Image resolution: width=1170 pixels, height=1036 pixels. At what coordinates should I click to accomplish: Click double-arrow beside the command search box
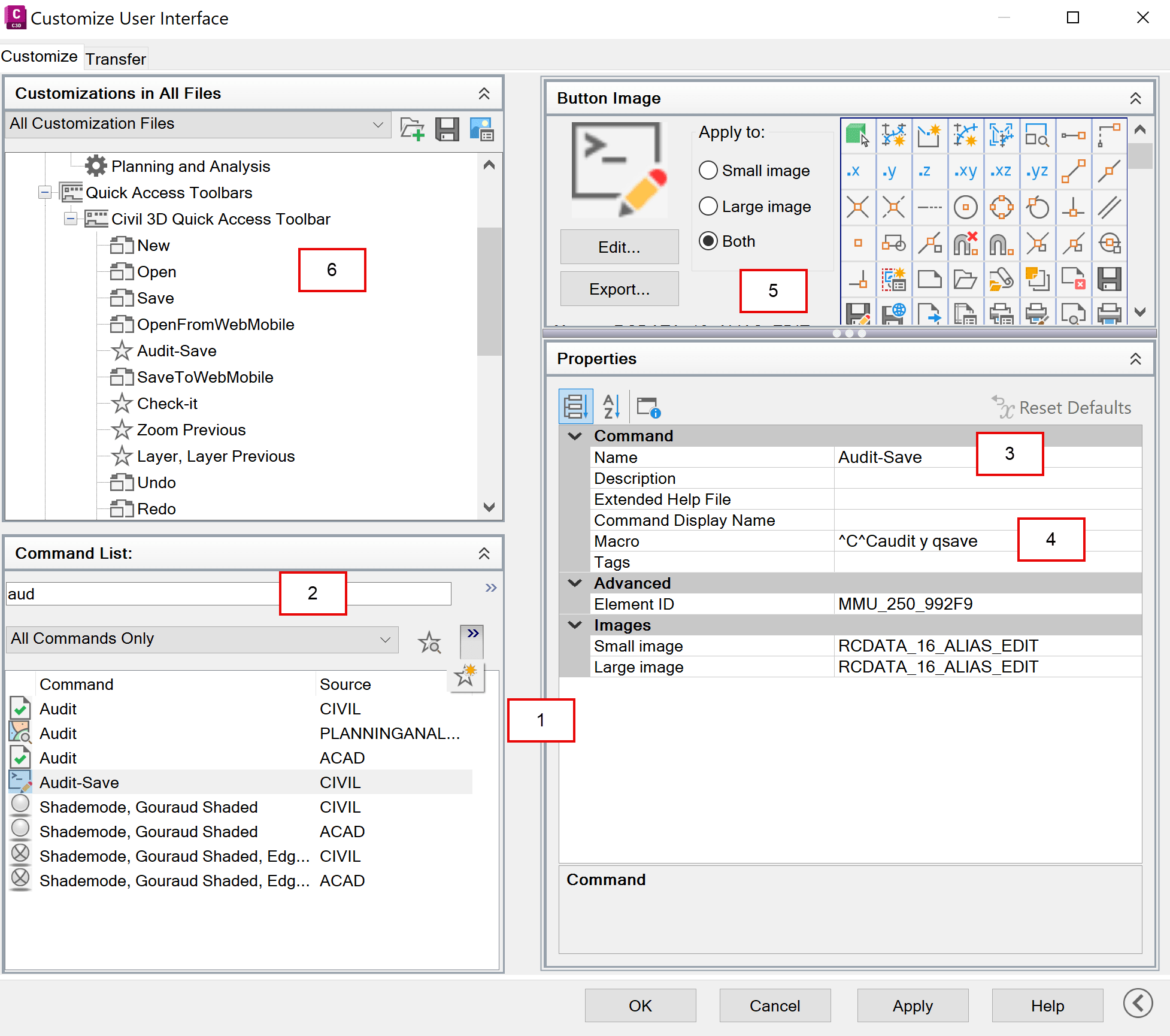[x=491, y=588]
